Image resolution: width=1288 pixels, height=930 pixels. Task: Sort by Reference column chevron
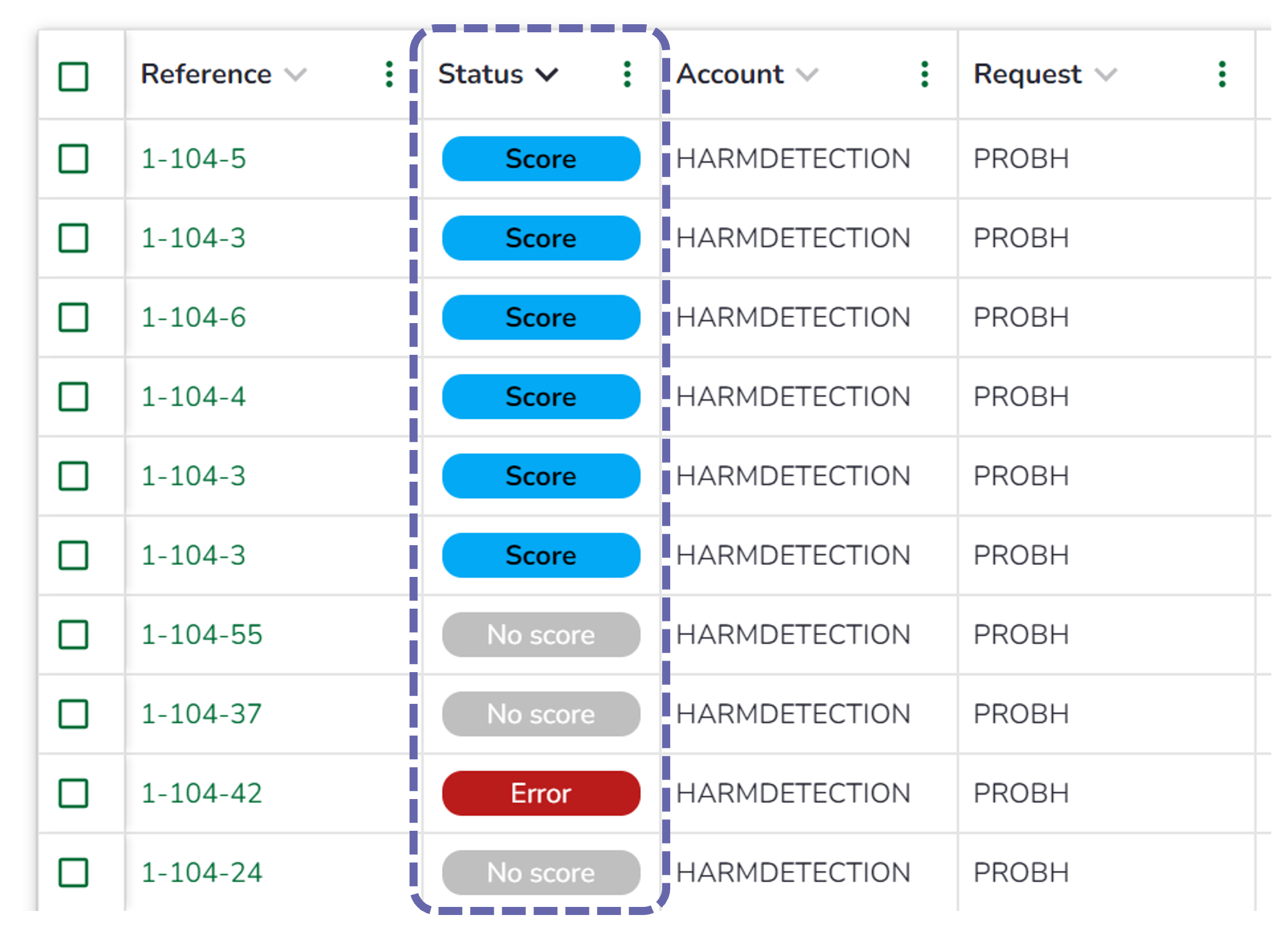pyautogui.click(x=296, y=75)
